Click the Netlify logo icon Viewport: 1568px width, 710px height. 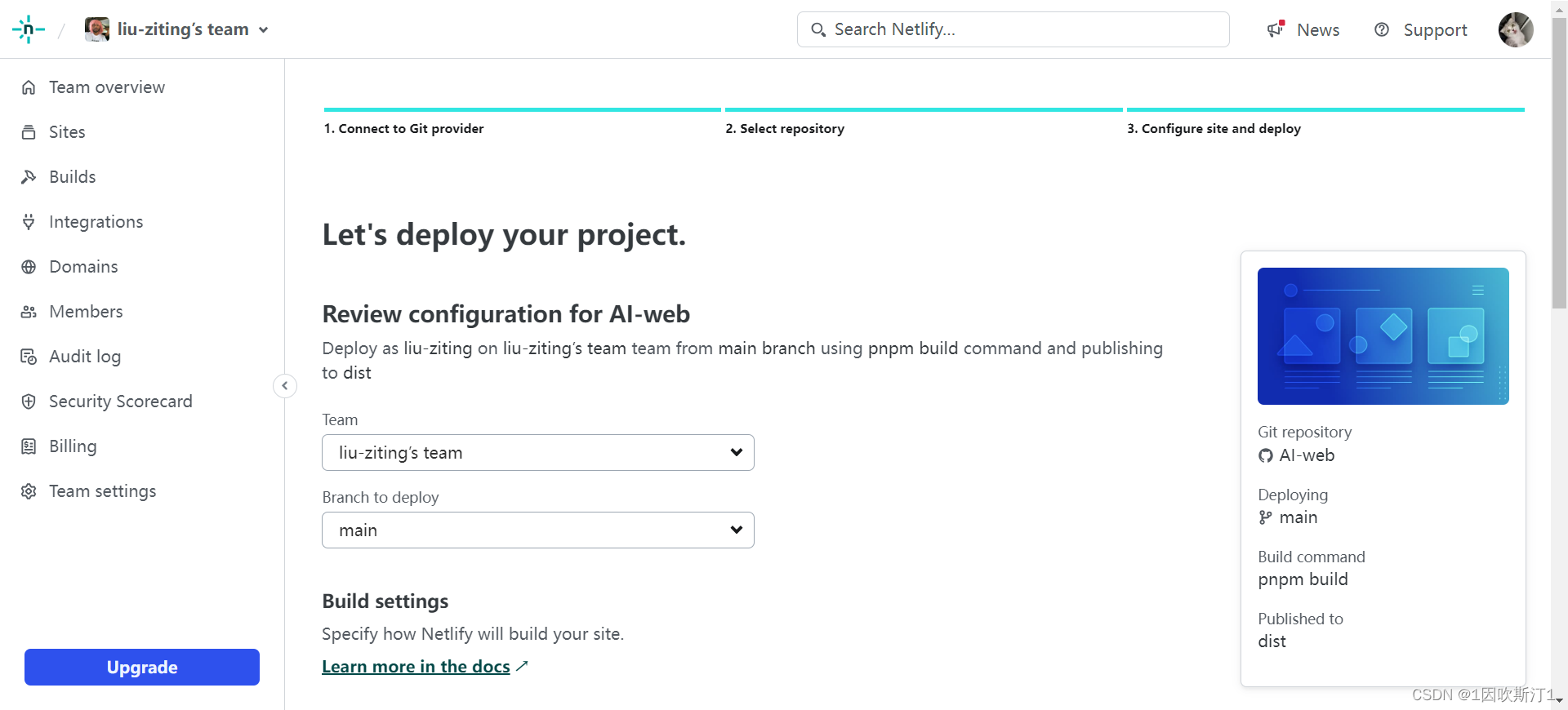pos(29,29)
